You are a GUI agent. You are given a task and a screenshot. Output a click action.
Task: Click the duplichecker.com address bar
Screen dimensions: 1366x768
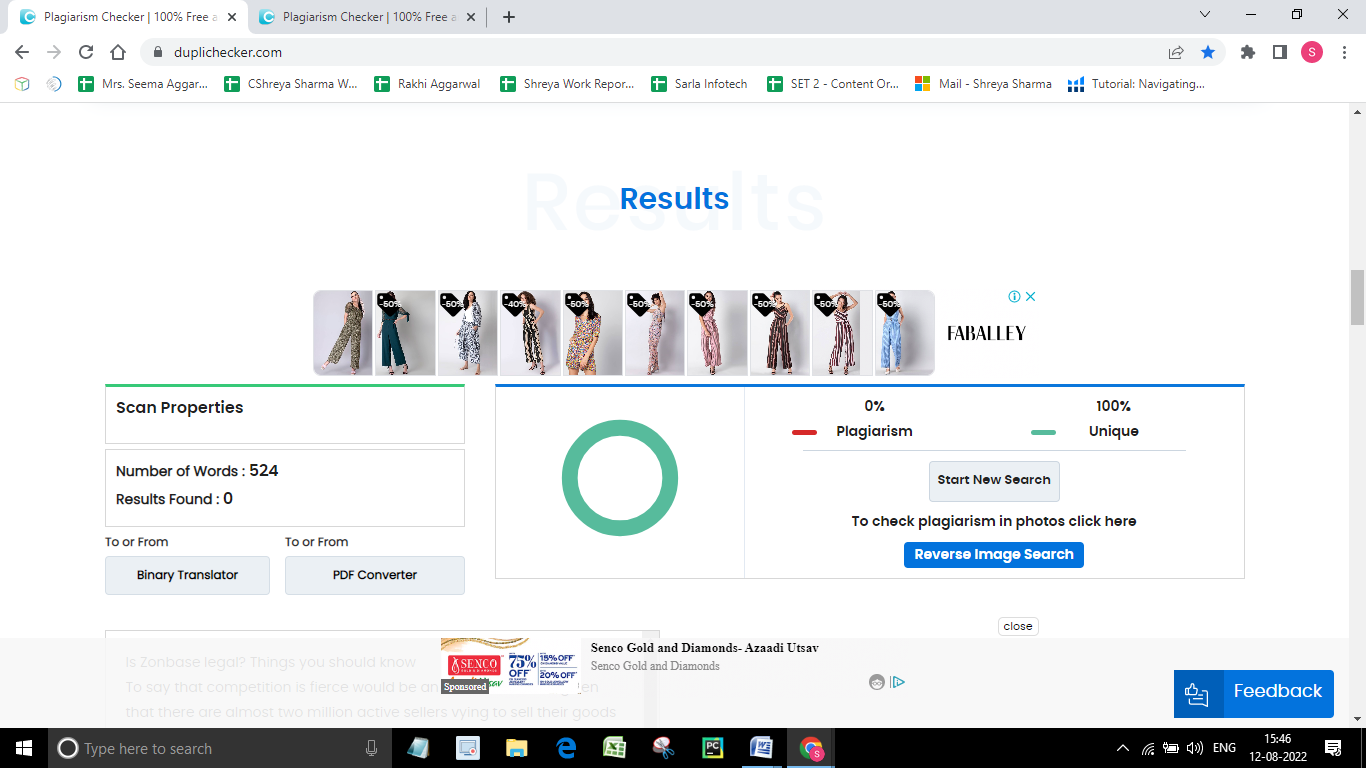click(650, 52)
